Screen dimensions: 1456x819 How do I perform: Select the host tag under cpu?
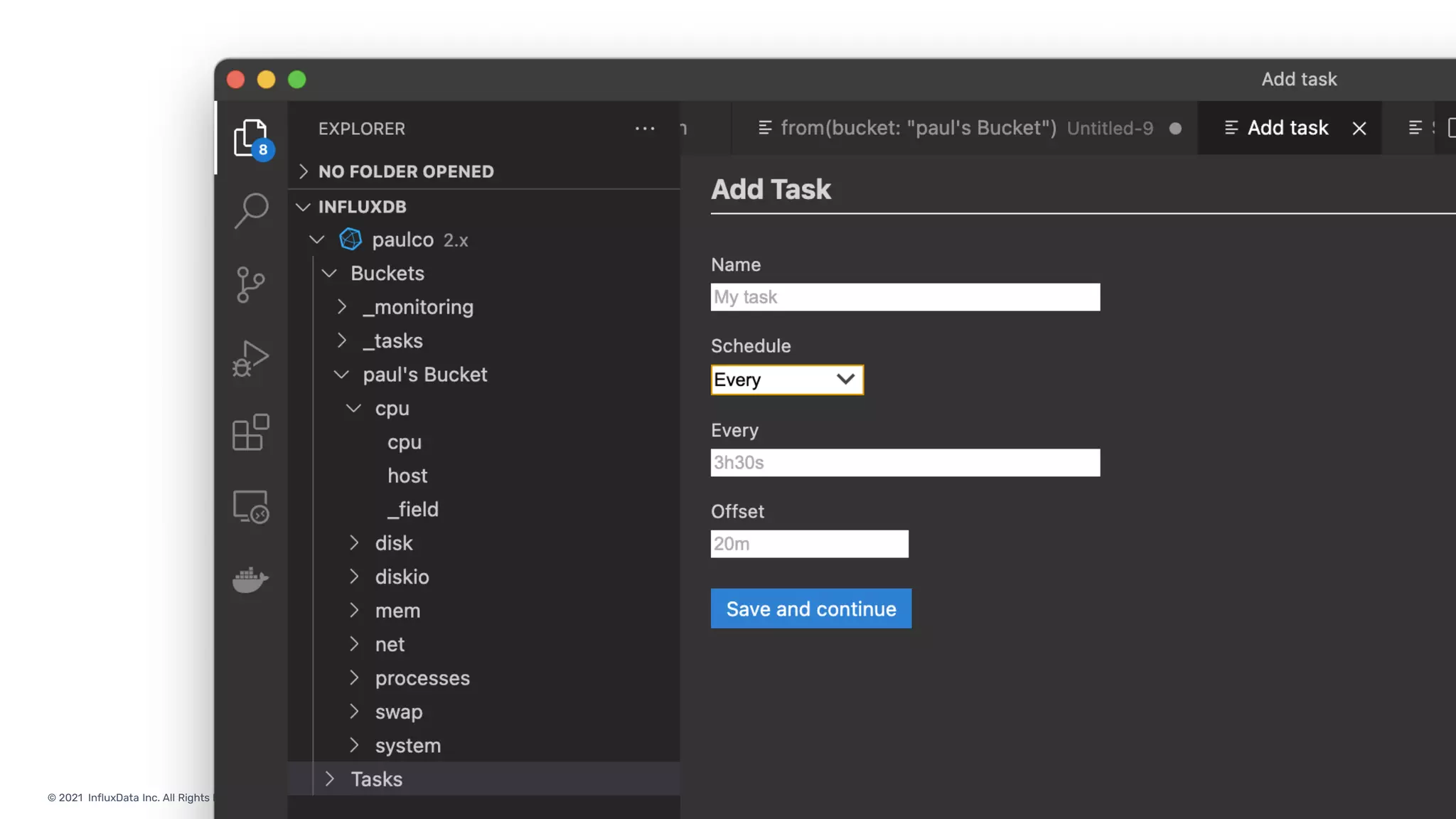pyautogui.click(x=407, y=476)
